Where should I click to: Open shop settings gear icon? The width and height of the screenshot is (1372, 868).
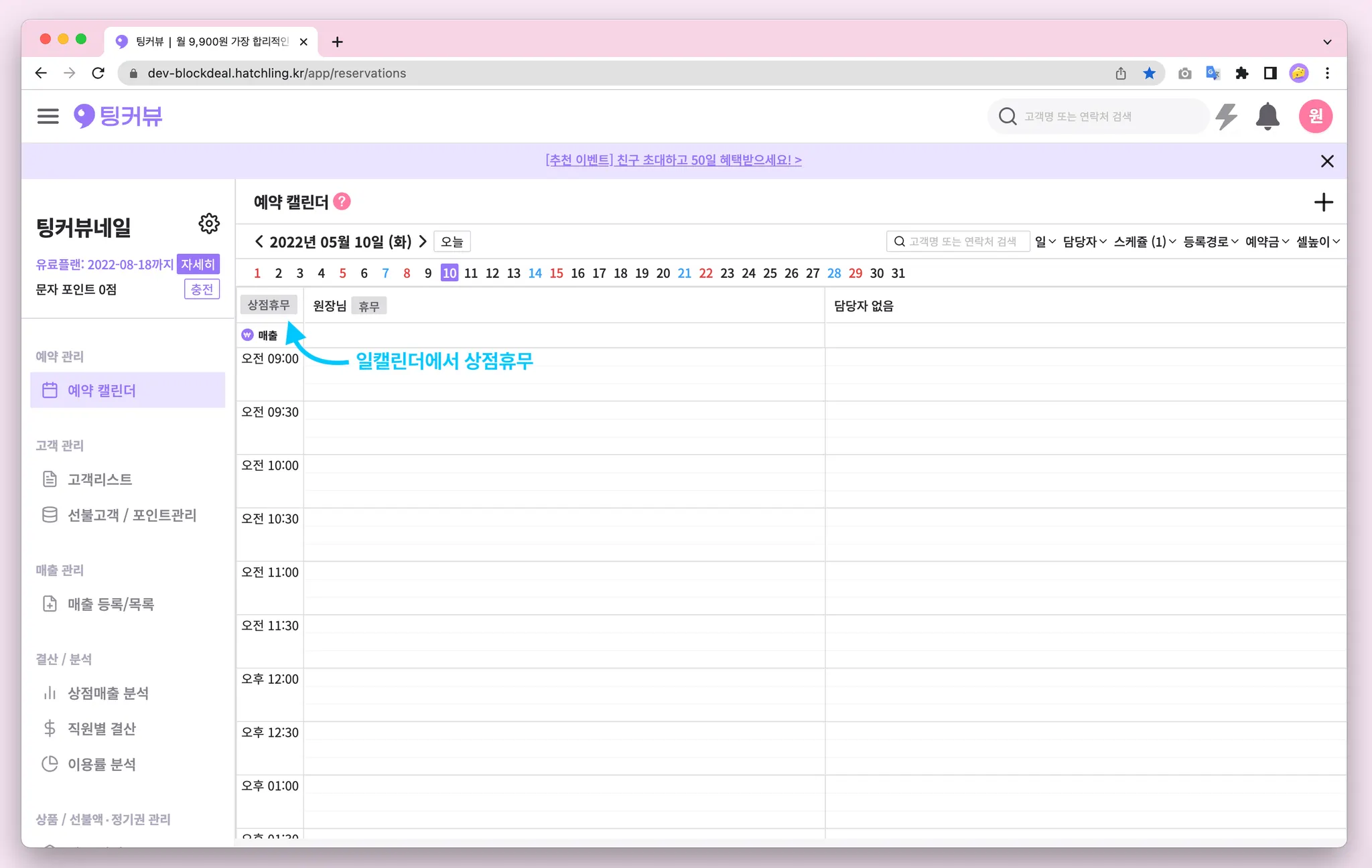209,224
